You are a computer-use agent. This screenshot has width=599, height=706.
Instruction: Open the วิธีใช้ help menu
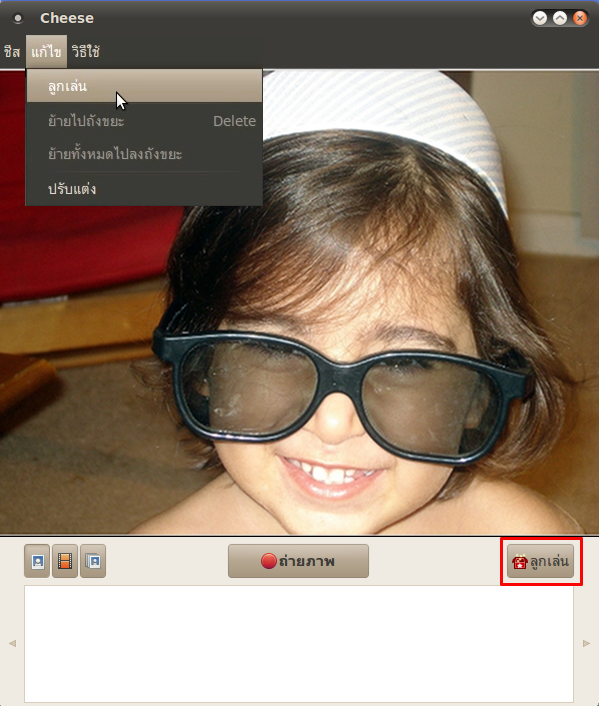click(86, 52)
